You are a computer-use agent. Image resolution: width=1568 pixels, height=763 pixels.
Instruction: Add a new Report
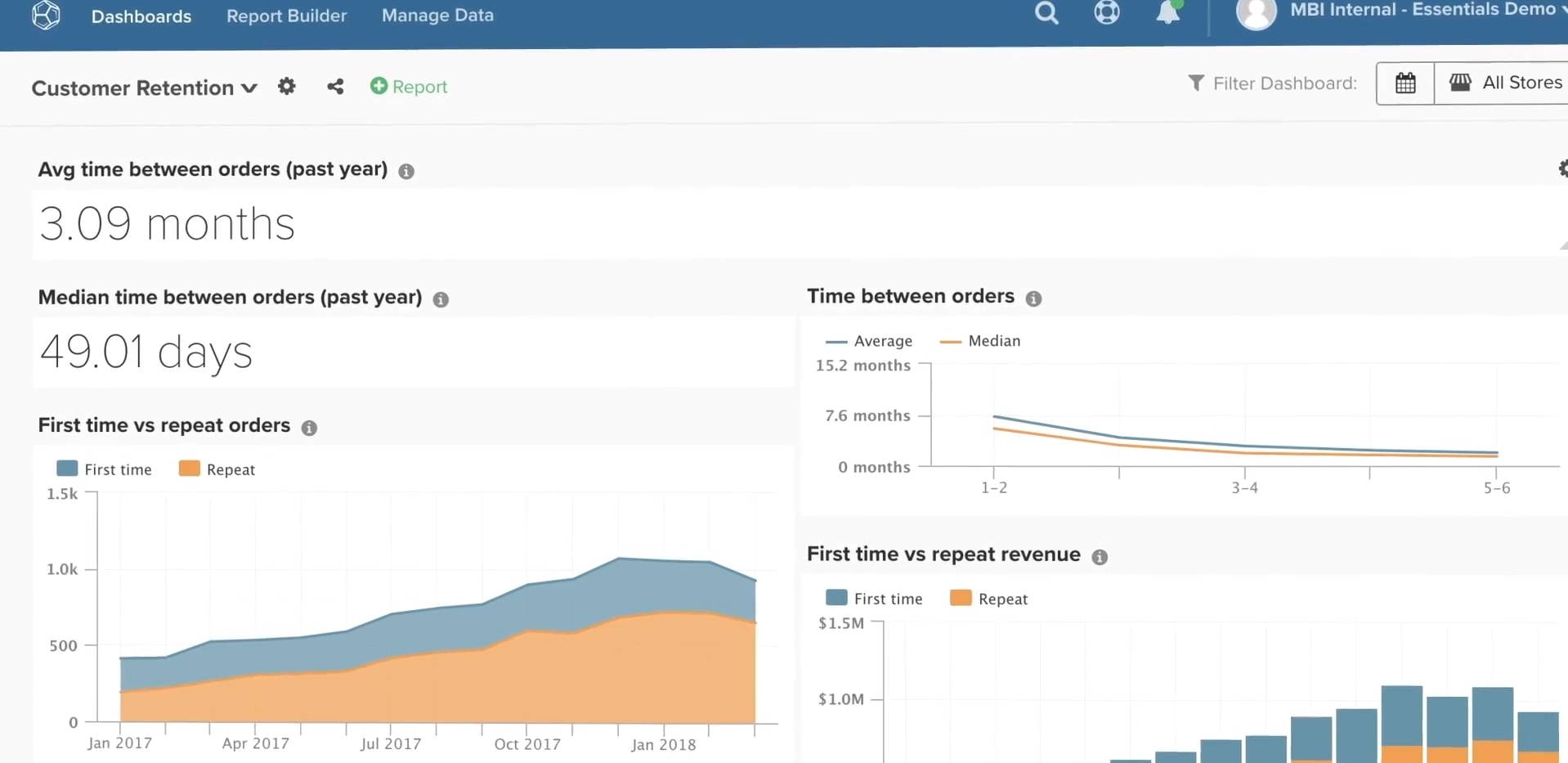409,86
